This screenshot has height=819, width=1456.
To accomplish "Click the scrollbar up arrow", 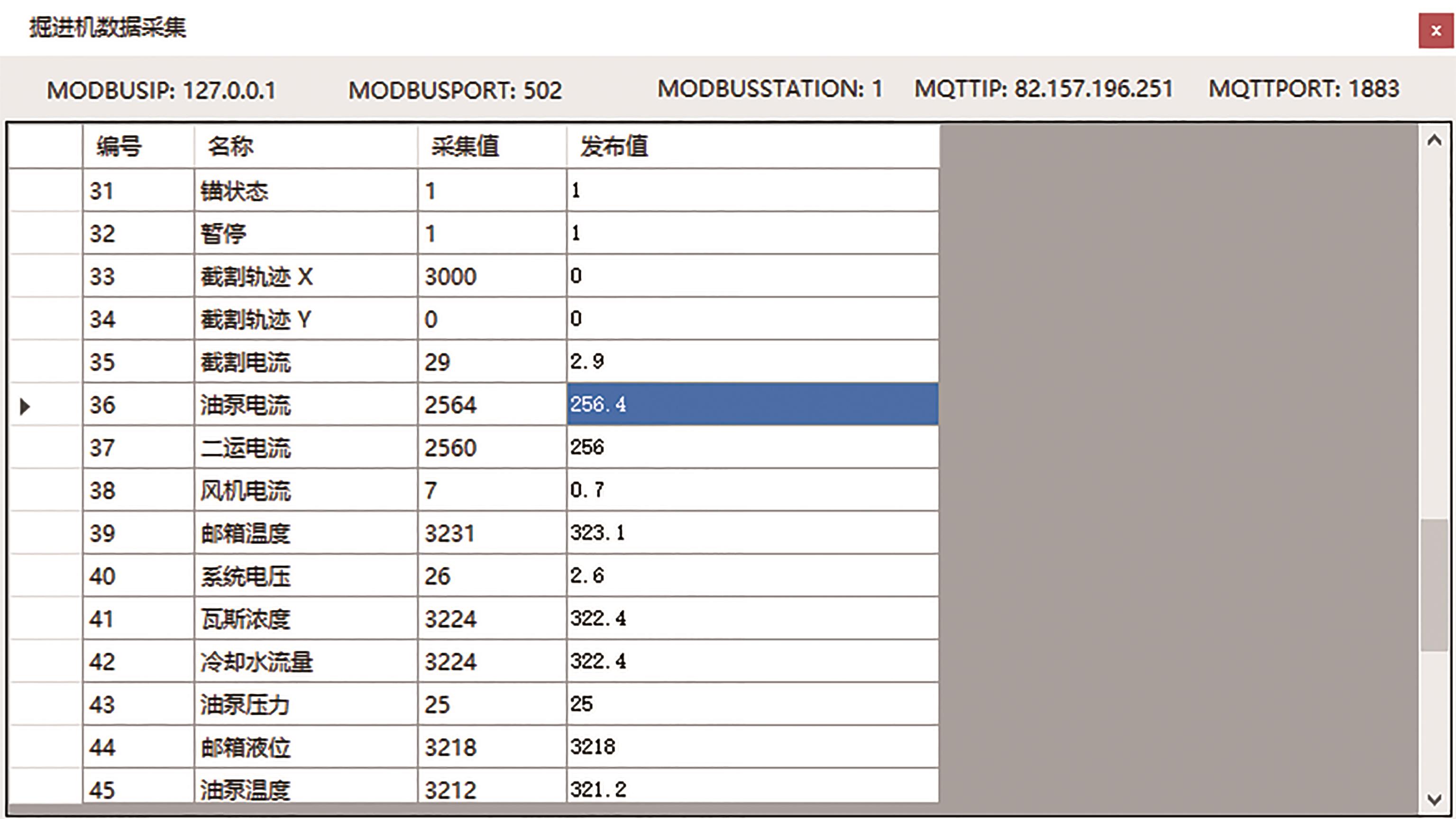I will point(1434,140).
